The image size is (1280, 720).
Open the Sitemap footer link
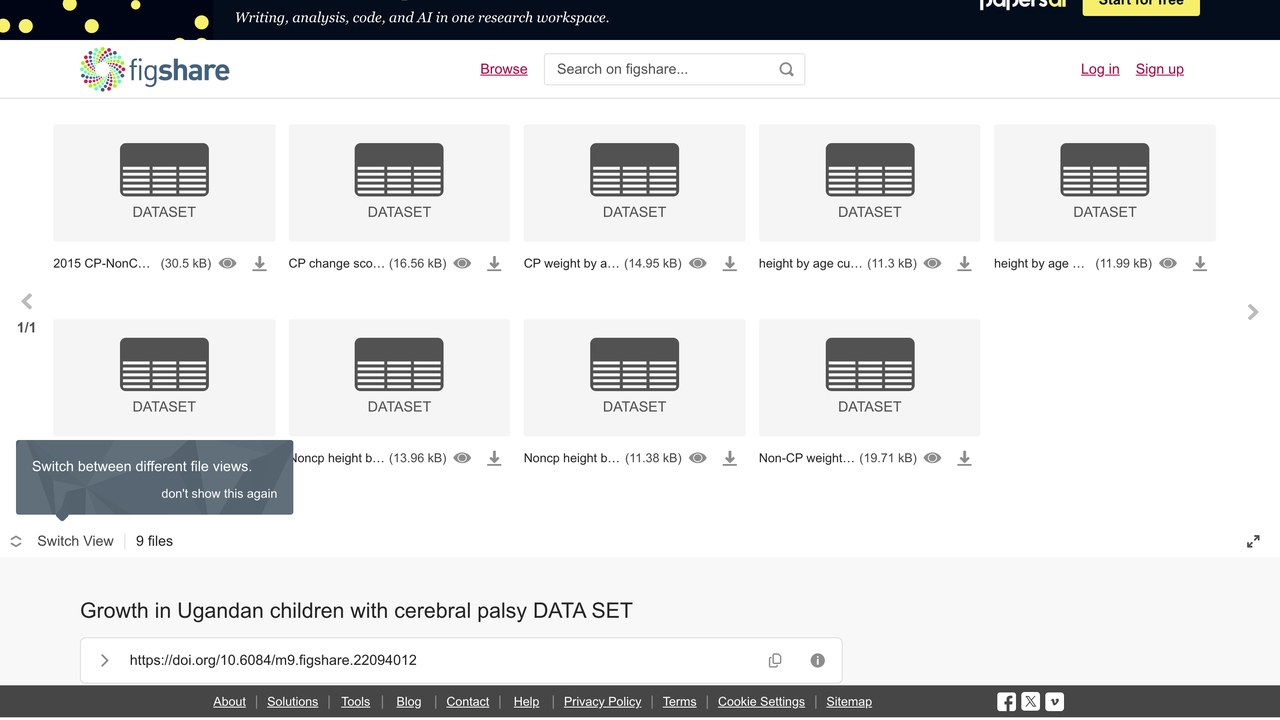[x=849, y=702]
